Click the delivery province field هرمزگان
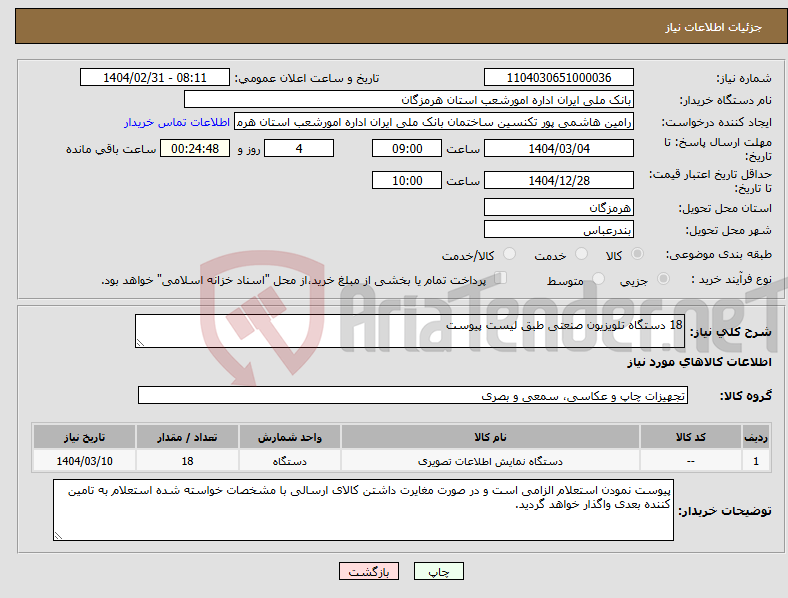The image size is (788, 598). pos(558,208)
